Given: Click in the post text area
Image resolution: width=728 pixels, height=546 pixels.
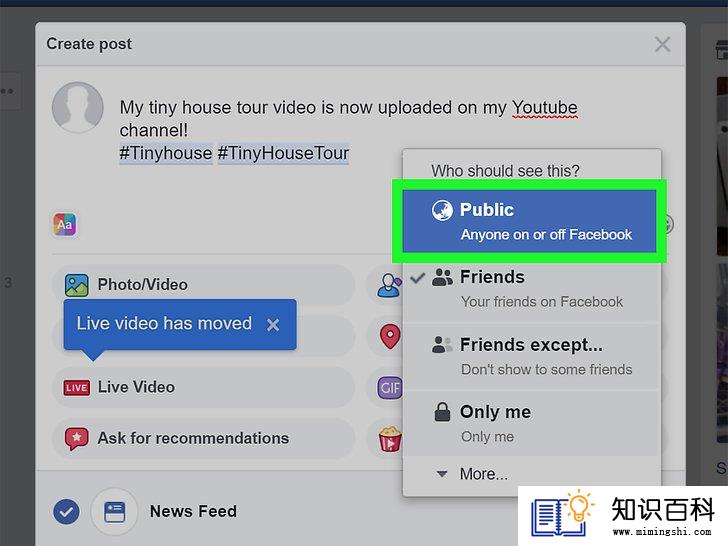Looking at the screenshot, I should pyautogui.click(x=348, y=130).
